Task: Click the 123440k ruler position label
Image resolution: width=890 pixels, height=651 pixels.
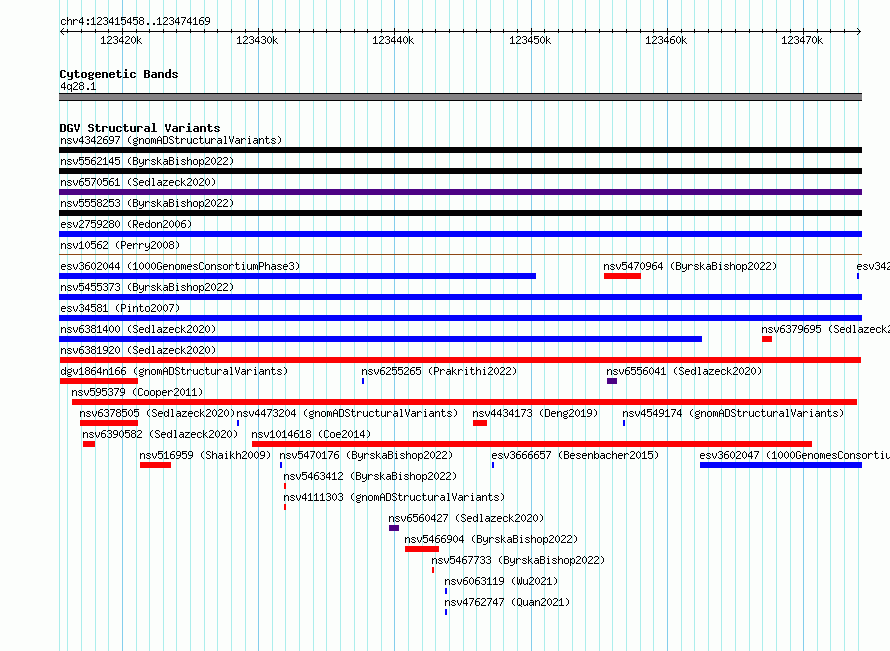Action: (393, 40)
